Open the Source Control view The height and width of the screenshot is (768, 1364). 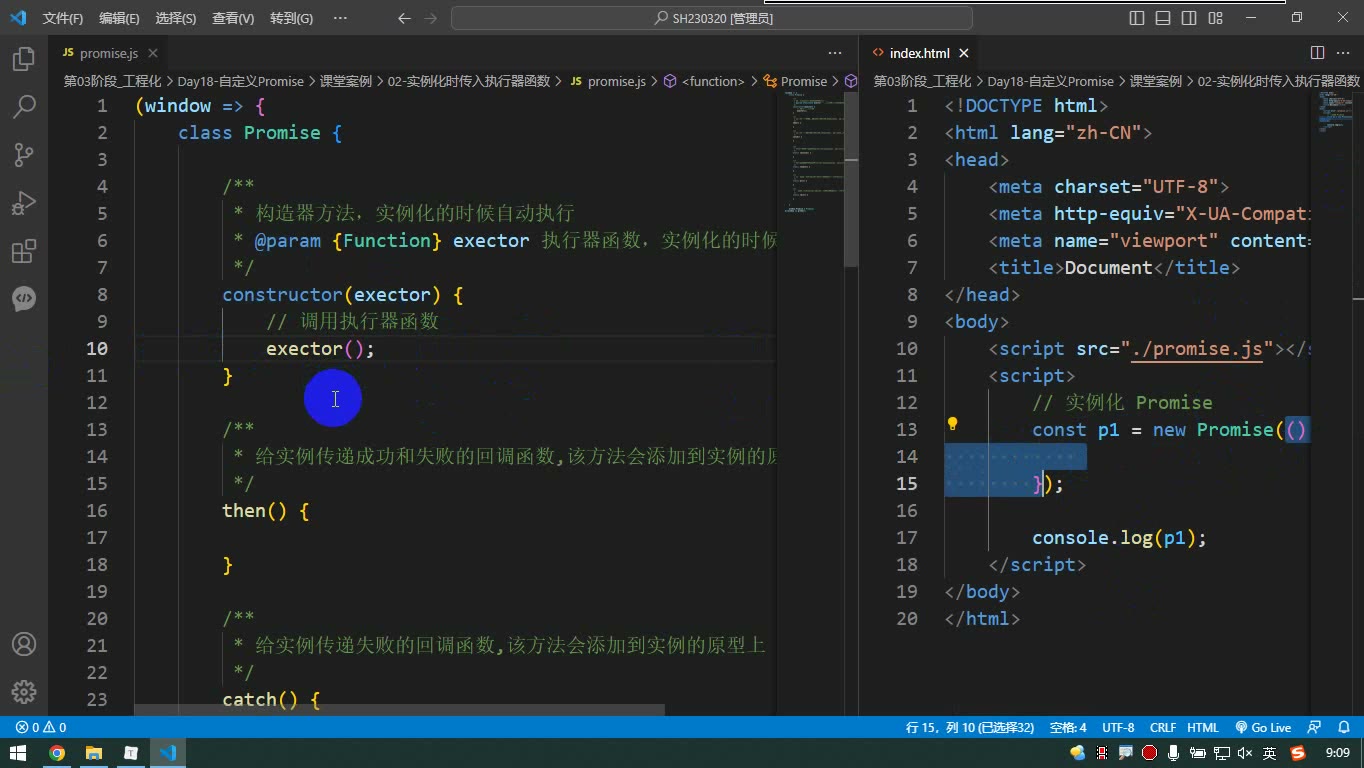click(x=24, y=154)
